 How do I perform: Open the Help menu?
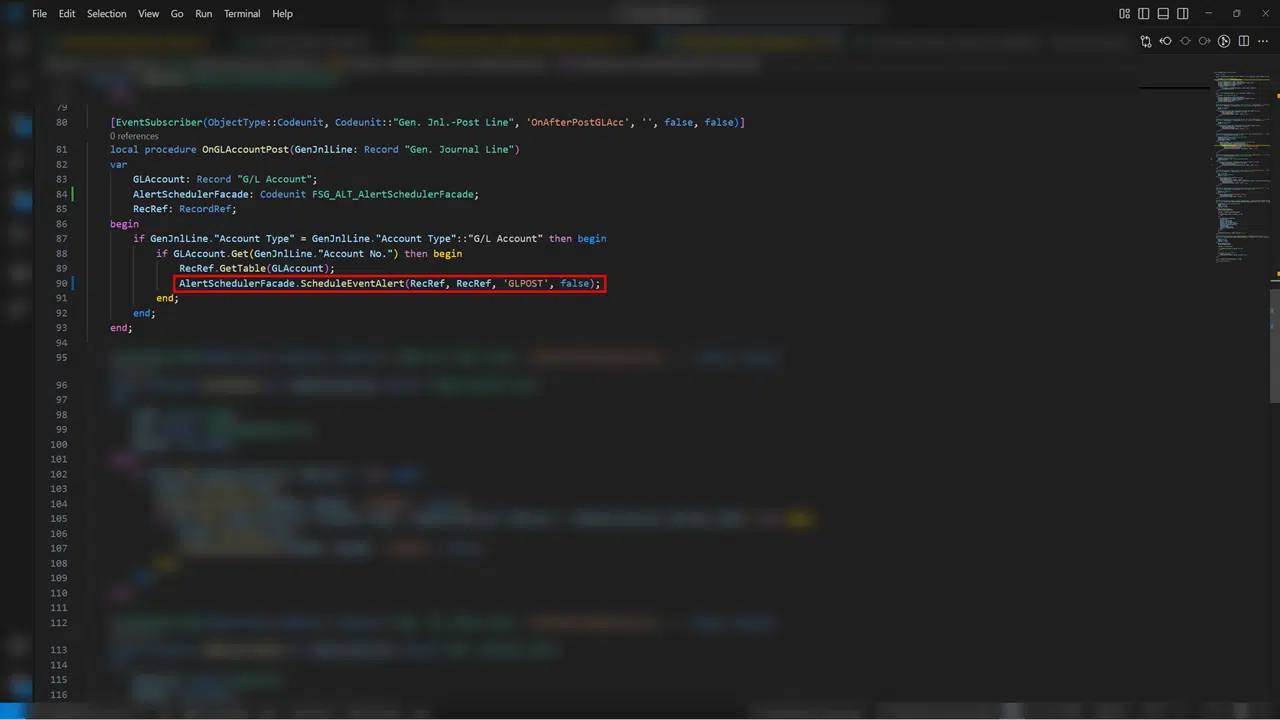tap(283, 14)
